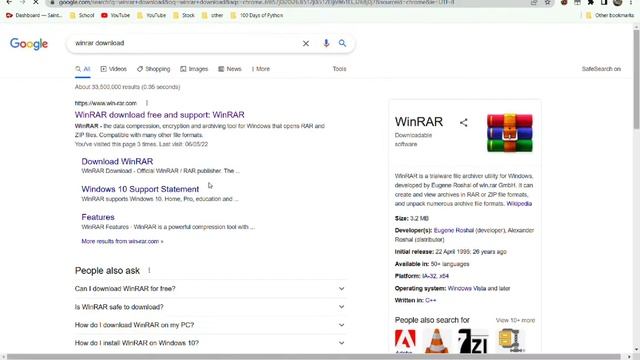Switch to the News results tab
The width and height of the screenshot is (640, 360).
[230, 69]
